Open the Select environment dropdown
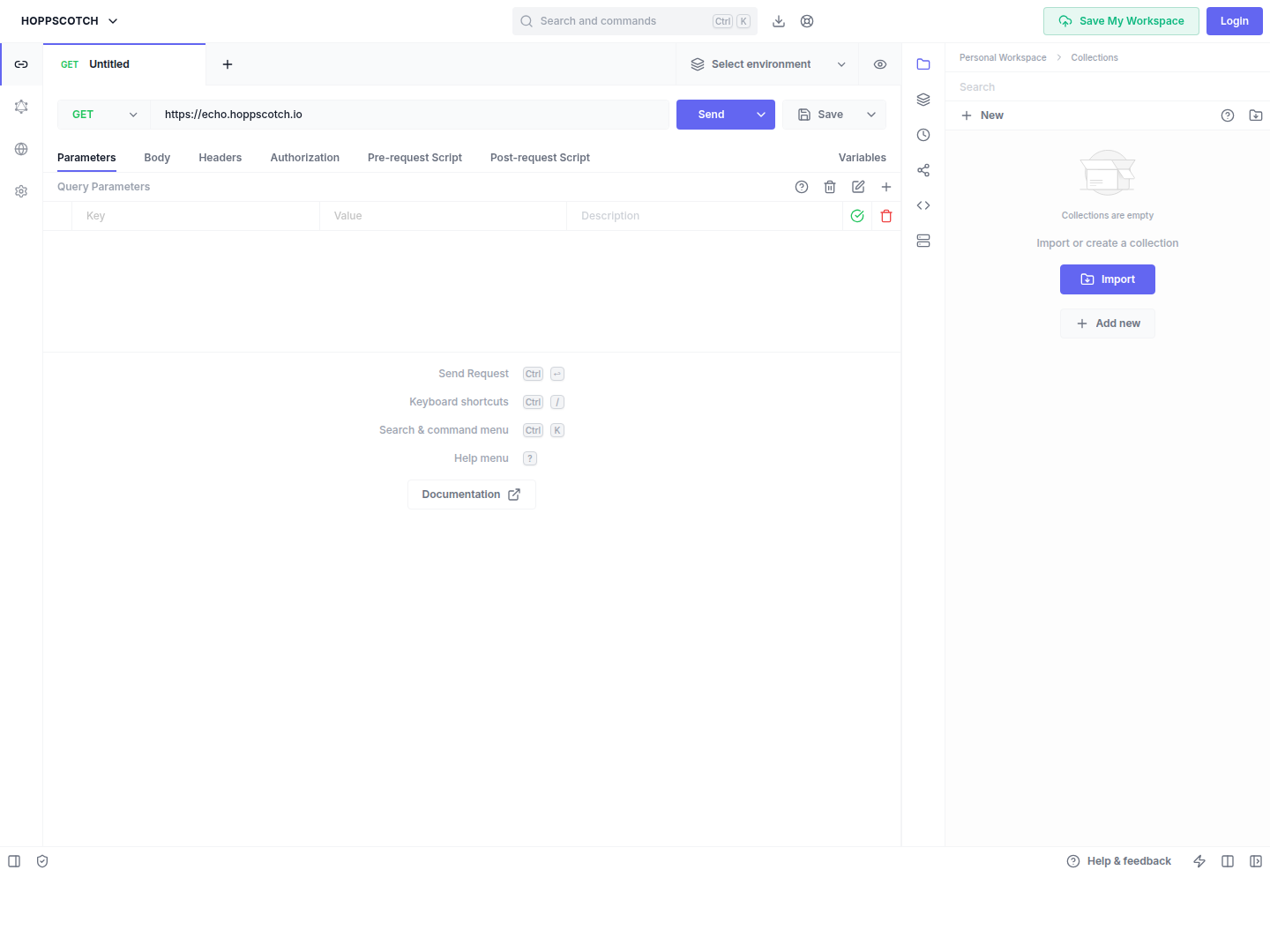The width and height of the screenshot is (1270, 952). point(768,64)
